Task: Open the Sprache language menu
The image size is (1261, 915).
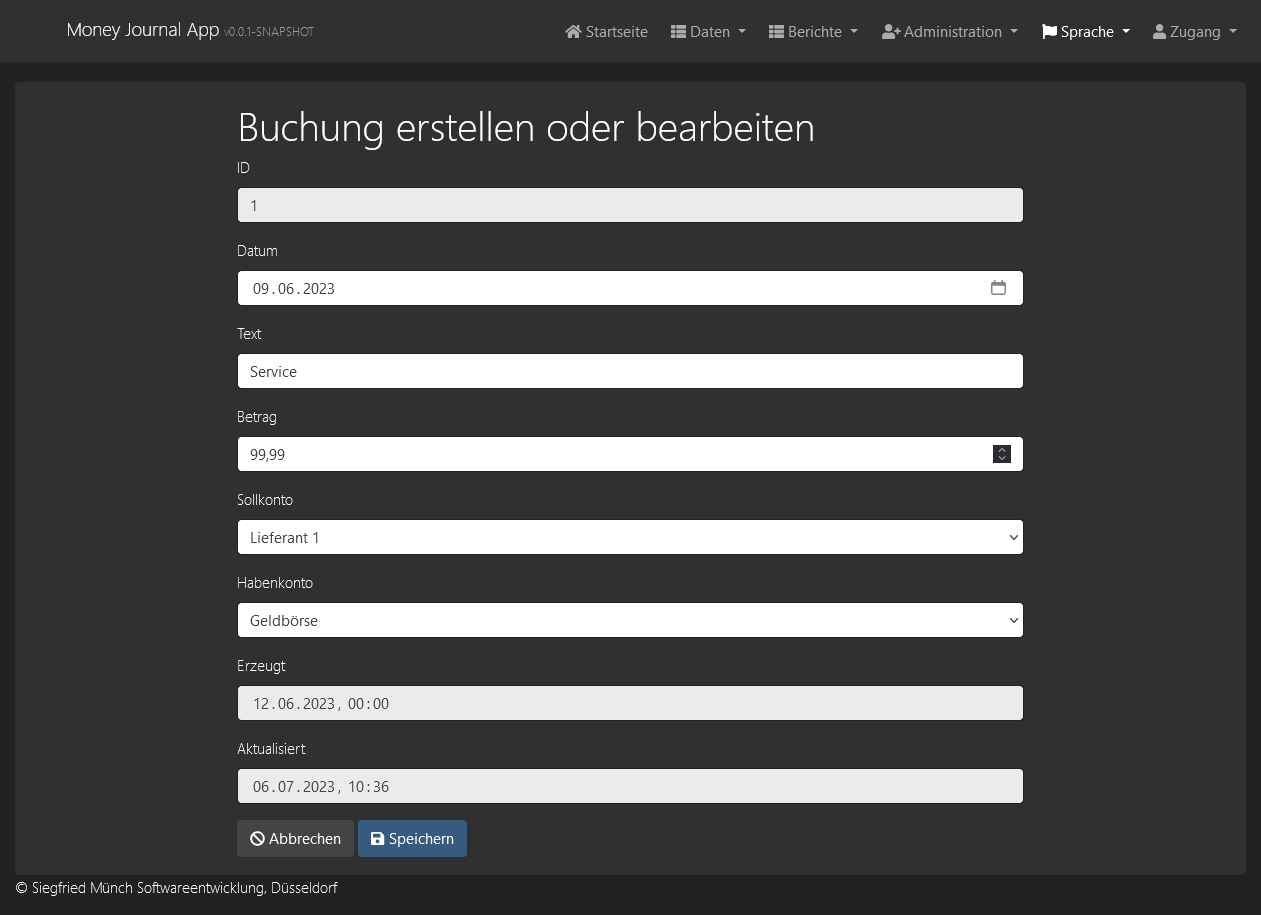Action: [x=1086, y=32]
